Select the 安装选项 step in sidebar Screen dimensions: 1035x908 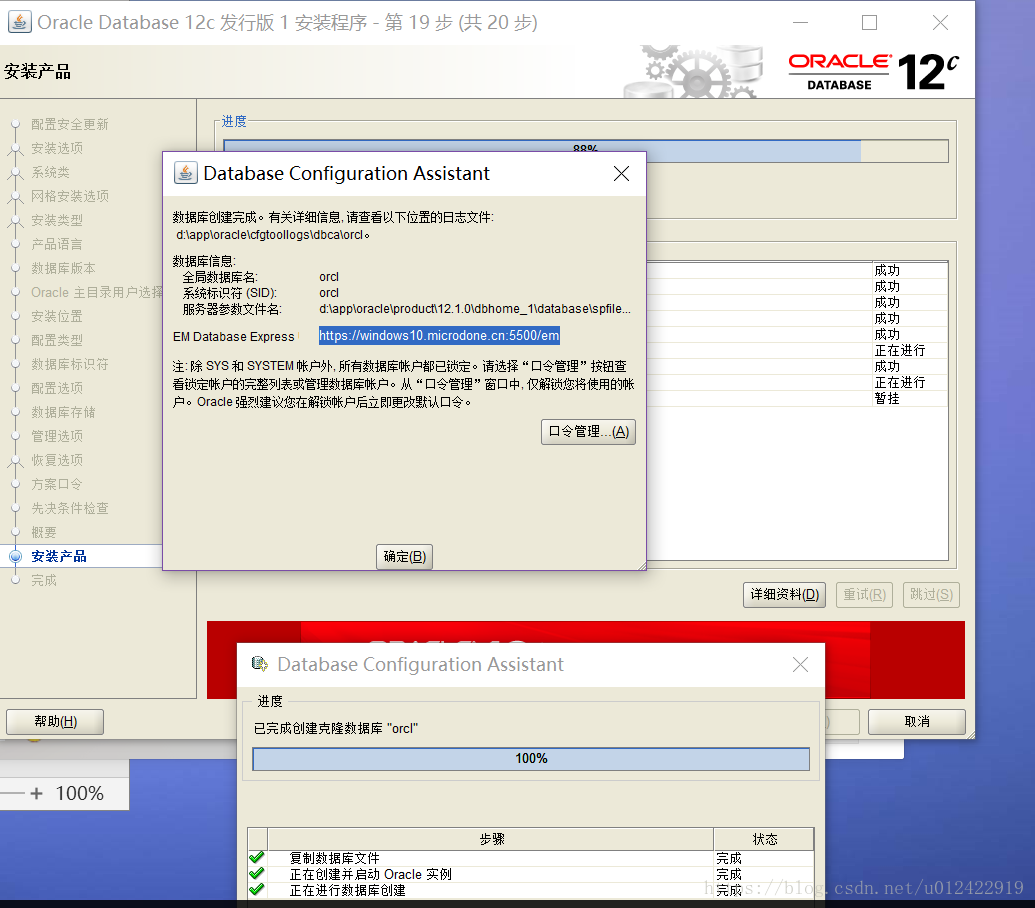click(x=57, y=148)
